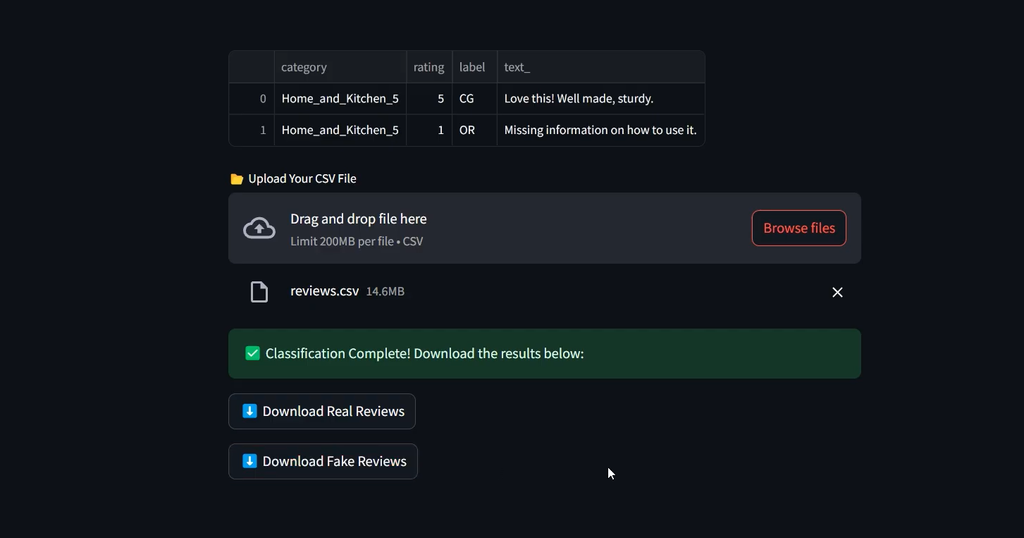Select the CG label cell in row 0
The width and height of the screenshot is (1024, 538).
tap(475, 99)
